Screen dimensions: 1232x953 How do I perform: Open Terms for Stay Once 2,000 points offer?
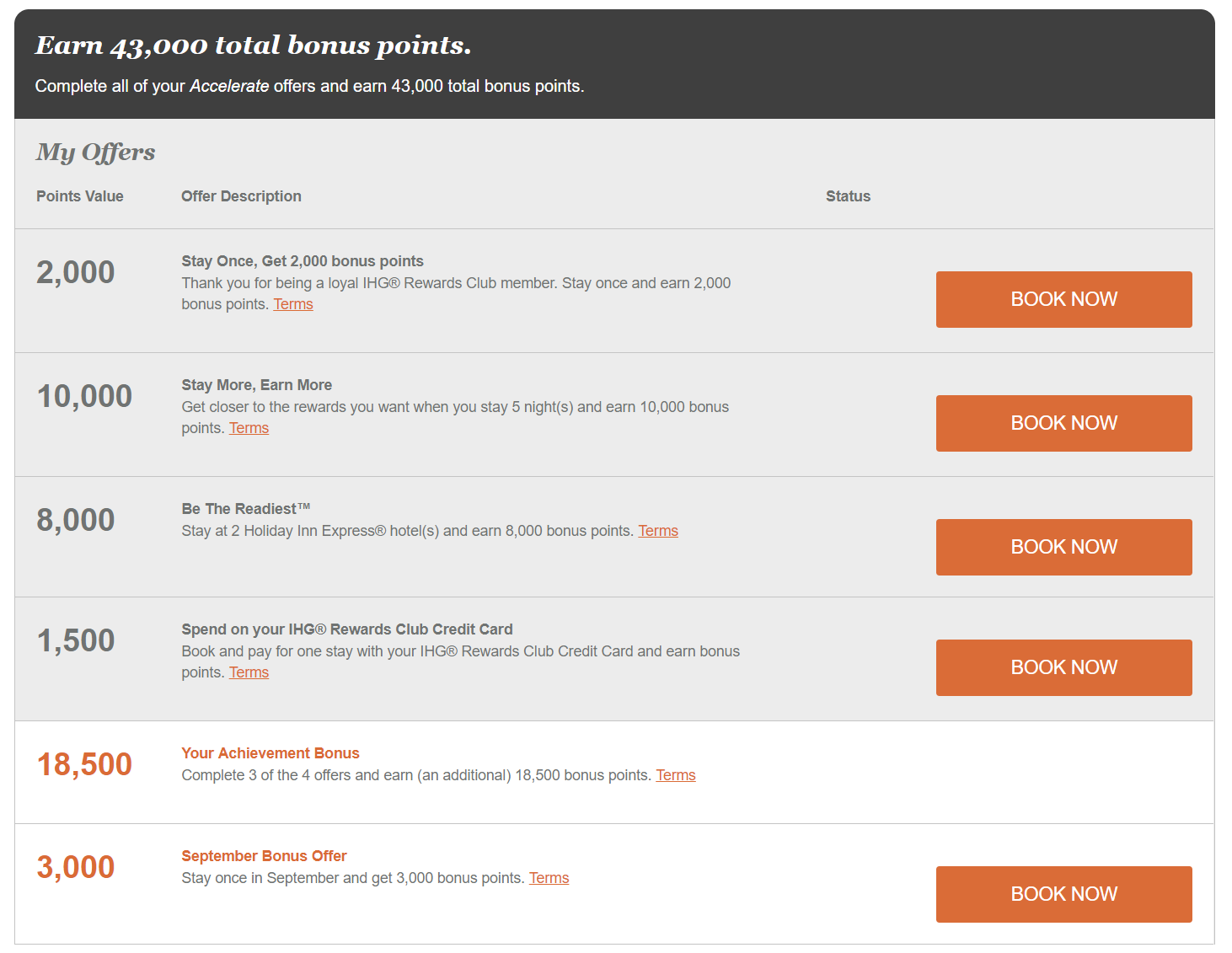click(292, 304)
